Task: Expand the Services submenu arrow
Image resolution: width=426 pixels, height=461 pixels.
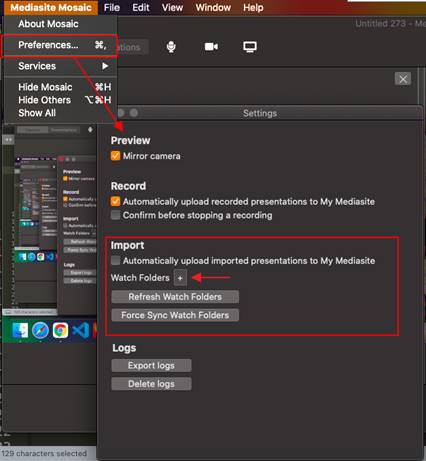Action: coord(105,66)
